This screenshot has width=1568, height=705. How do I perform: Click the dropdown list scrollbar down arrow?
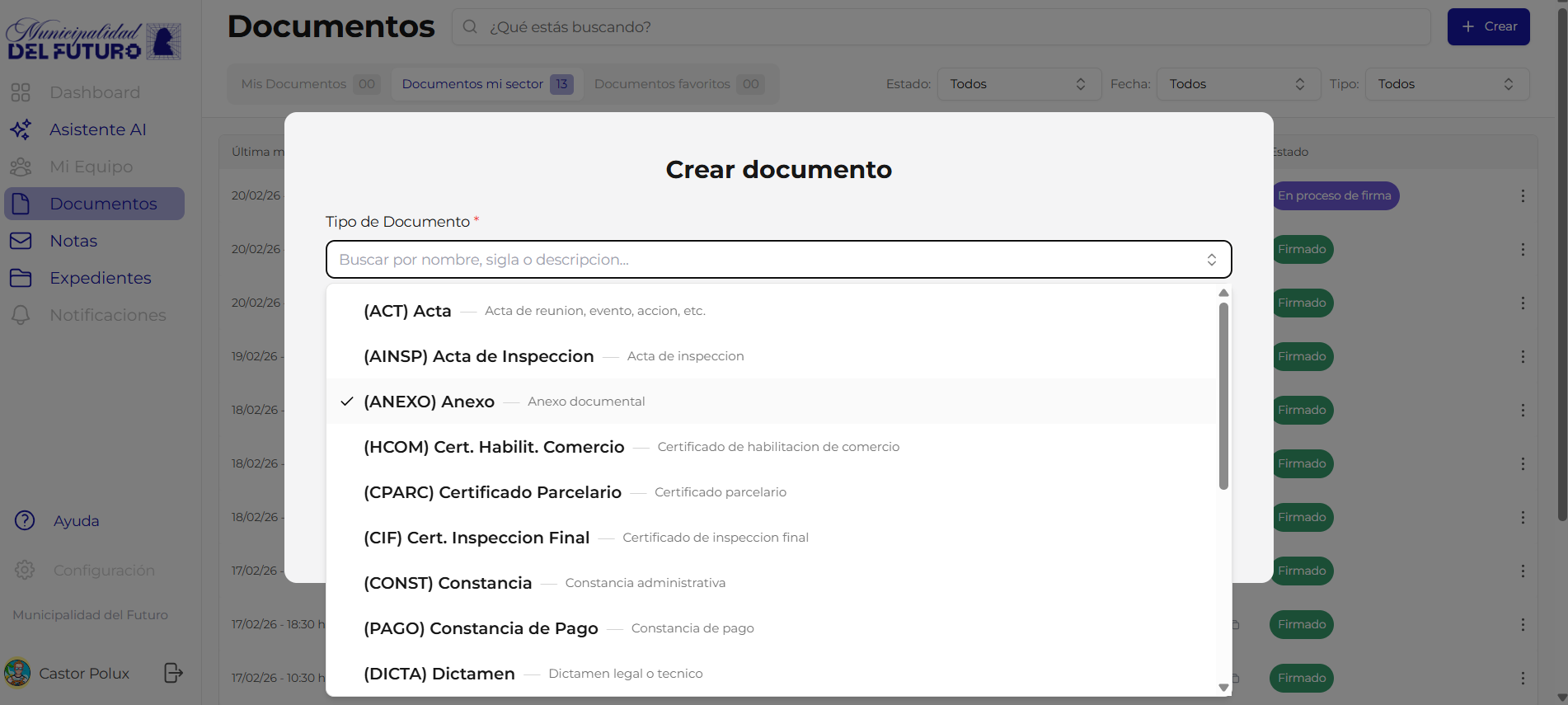click(x=1223, y=687)
